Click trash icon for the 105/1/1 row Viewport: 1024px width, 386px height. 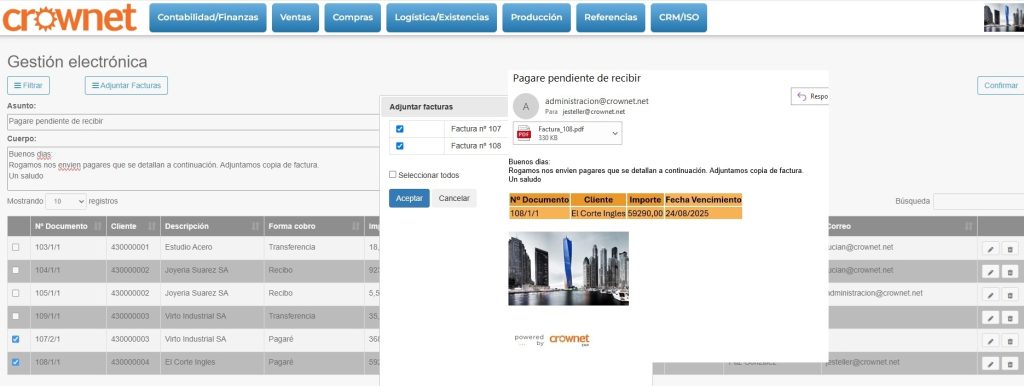coord(1010,295)
